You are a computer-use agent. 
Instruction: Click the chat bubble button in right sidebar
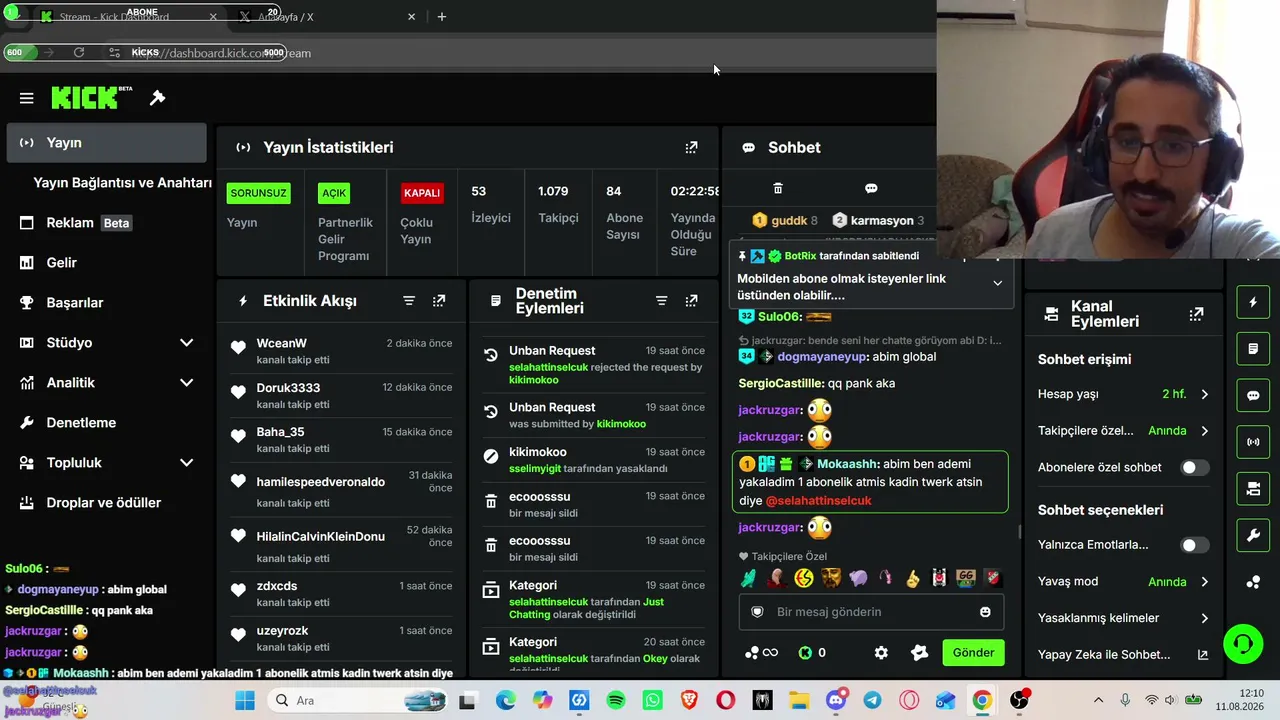(x=1253, y=395)
